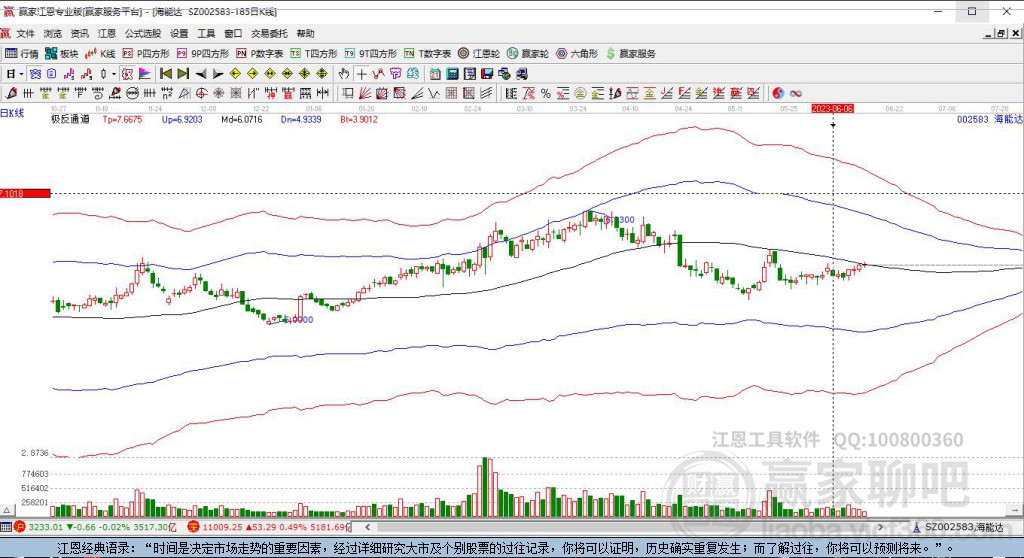1024x558 pixels.
Task: Open the P四方形 tool
Action: (x=145, y=54)
